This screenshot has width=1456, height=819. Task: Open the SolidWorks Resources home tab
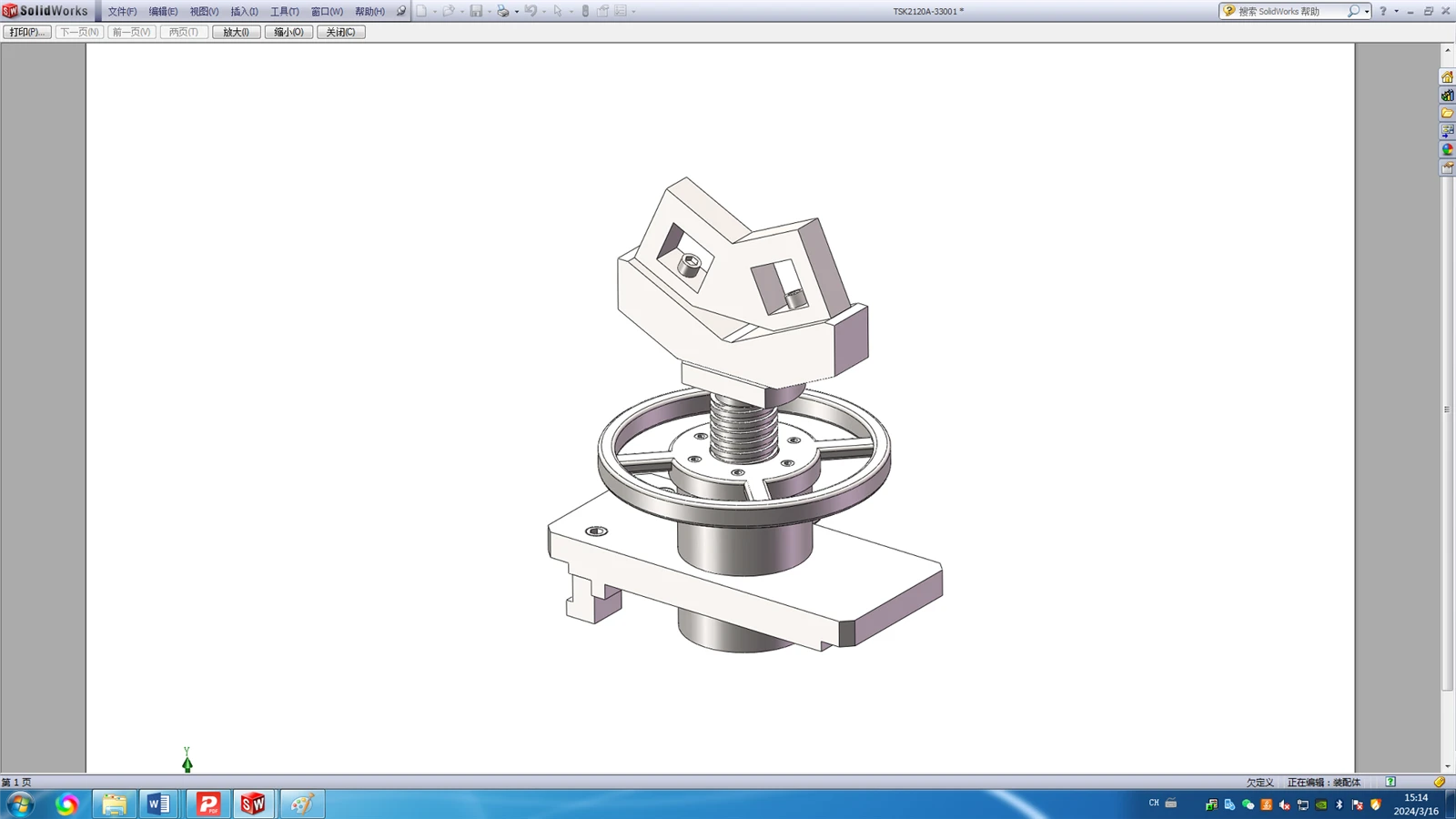[x=1447, y=77]
